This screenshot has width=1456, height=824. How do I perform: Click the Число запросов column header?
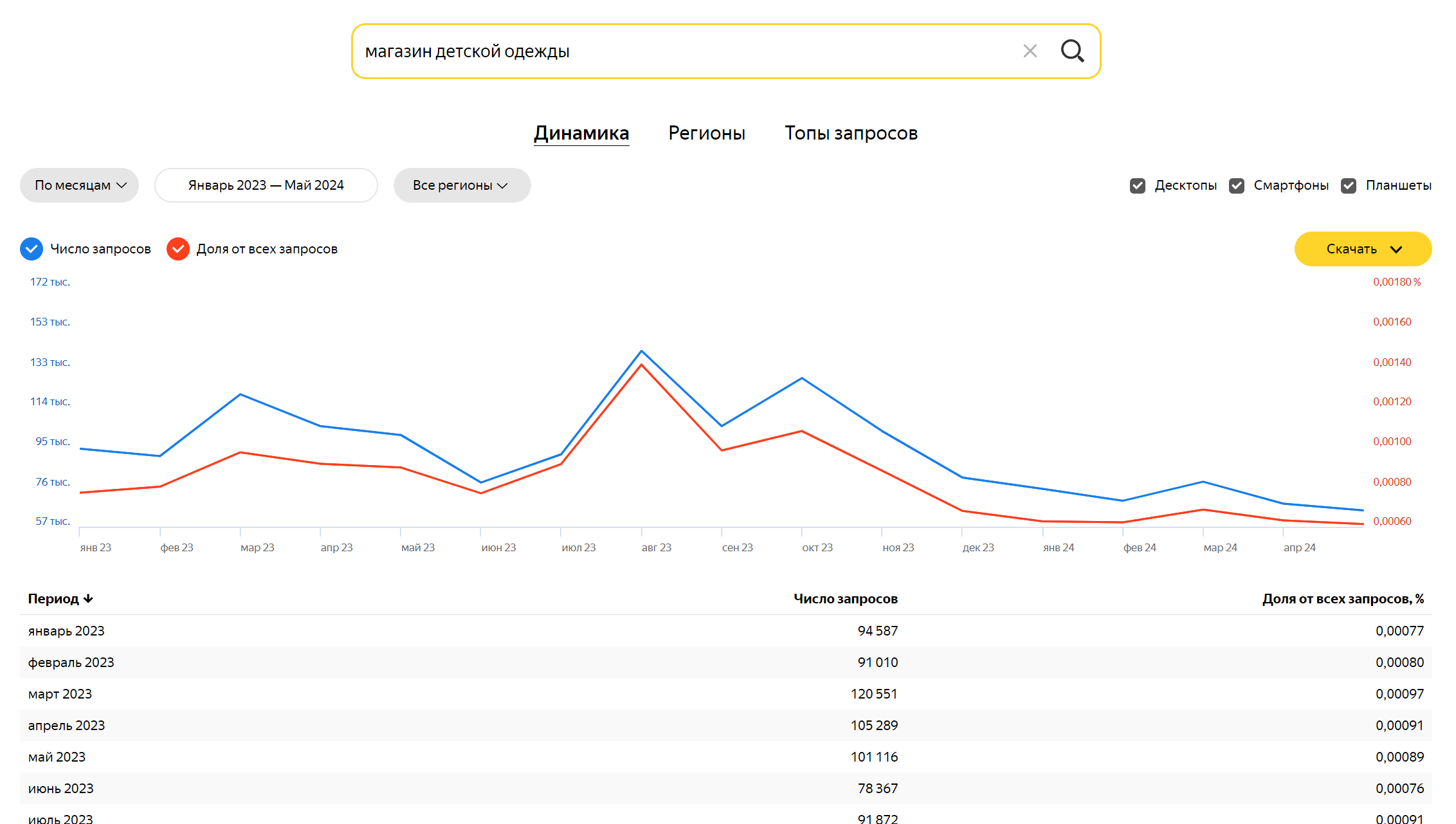pyautogui.click(x=845, y=599)
